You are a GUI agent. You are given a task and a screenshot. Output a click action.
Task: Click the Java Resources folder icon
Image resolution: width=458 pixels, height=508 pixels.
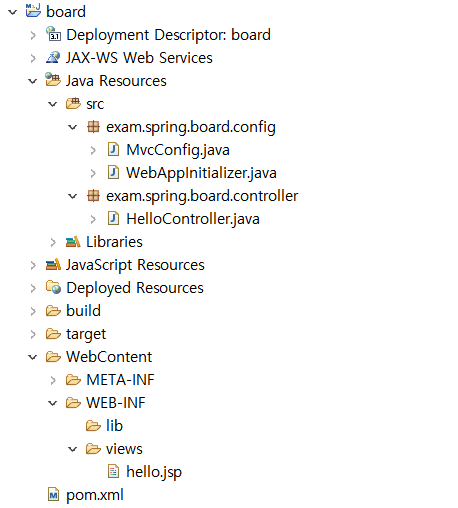(53, 80)
